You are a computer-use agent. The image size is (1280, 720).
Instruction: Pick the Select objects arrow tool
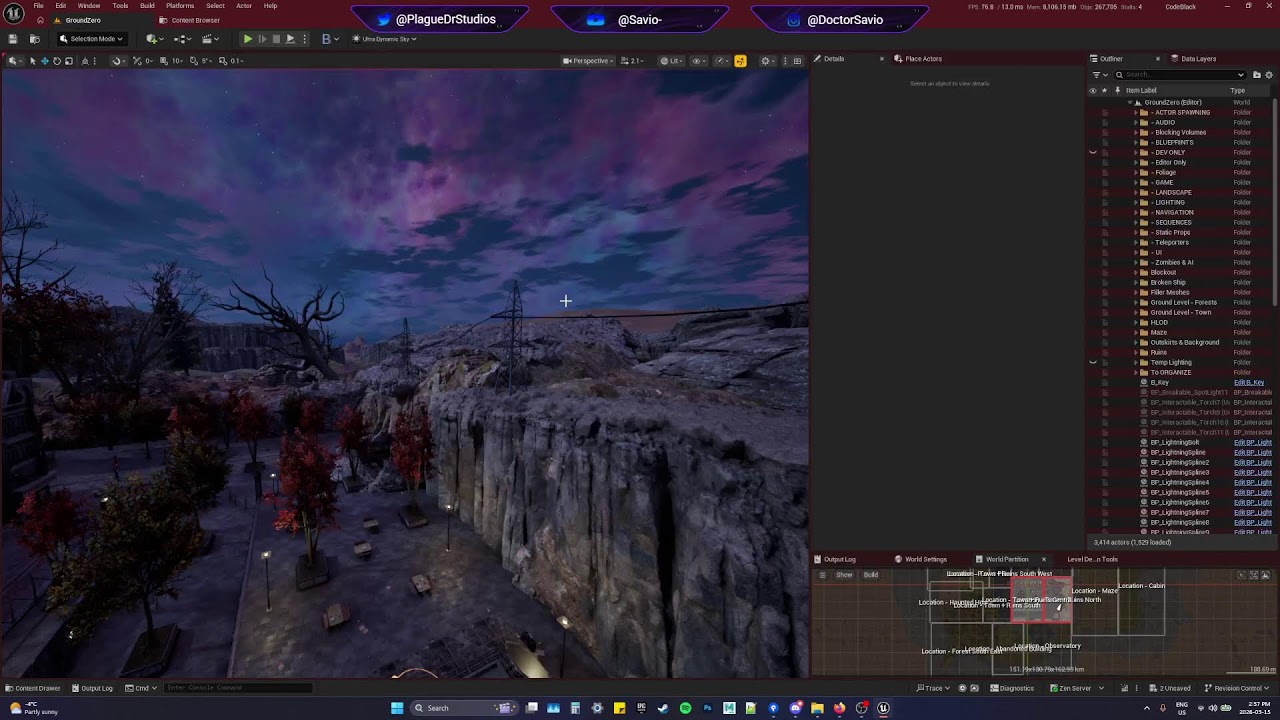click(32, 61)
